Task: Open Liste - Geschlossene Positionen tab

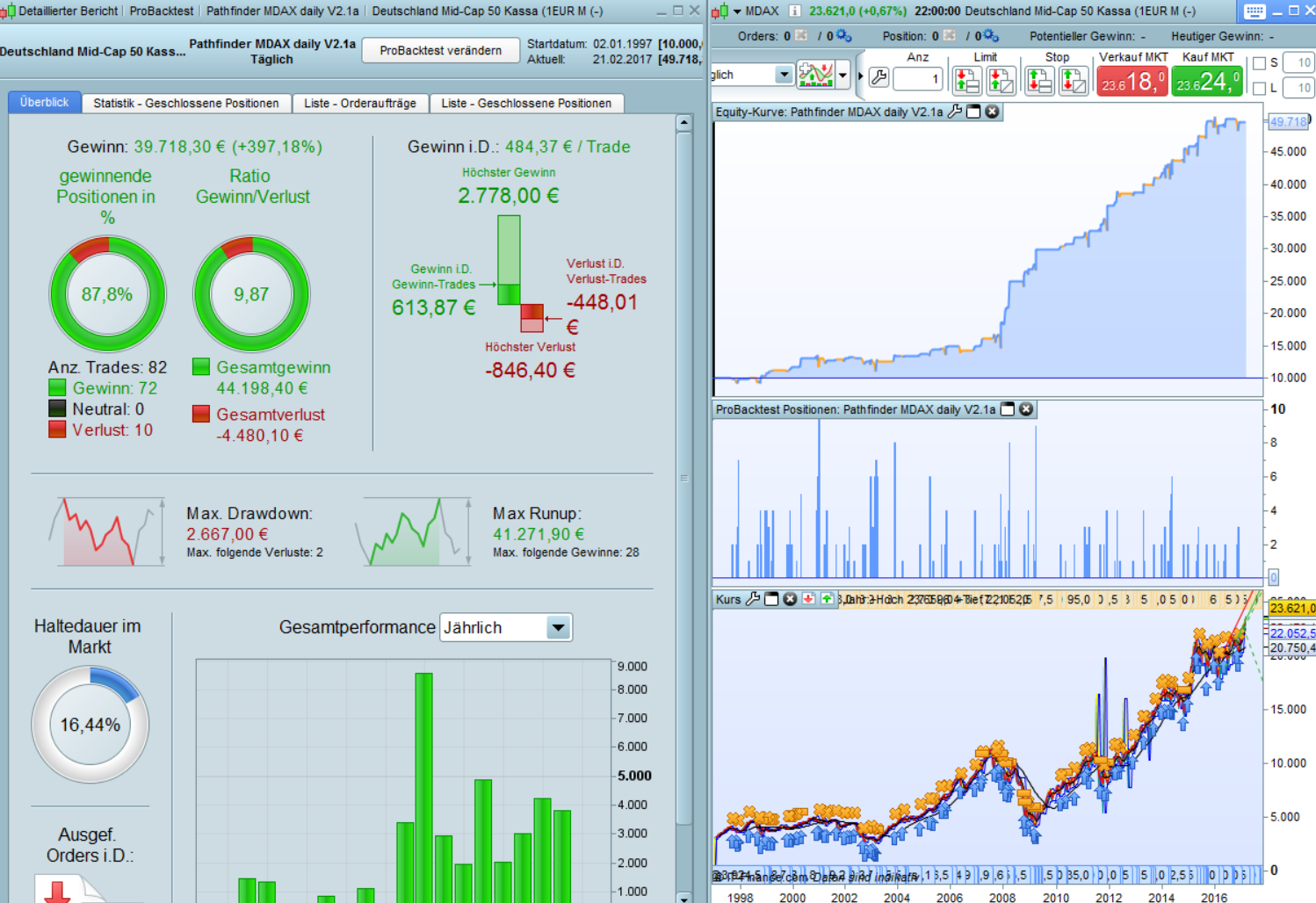Action: click(x=526, y=103)
